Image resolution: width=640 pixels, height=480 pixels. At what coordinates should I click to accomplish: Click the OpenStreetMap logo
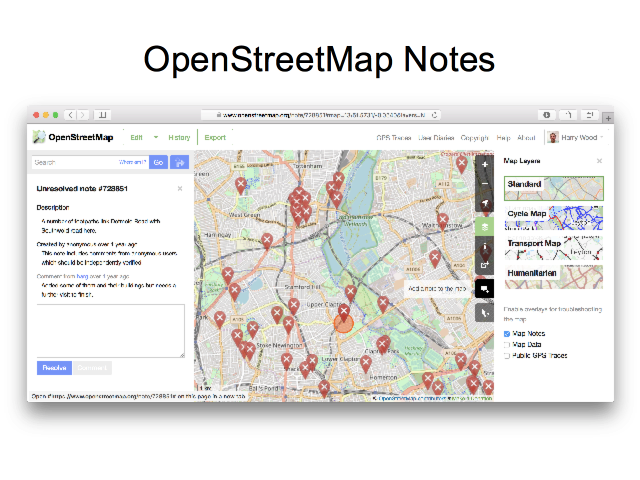(x=73, y=137)
